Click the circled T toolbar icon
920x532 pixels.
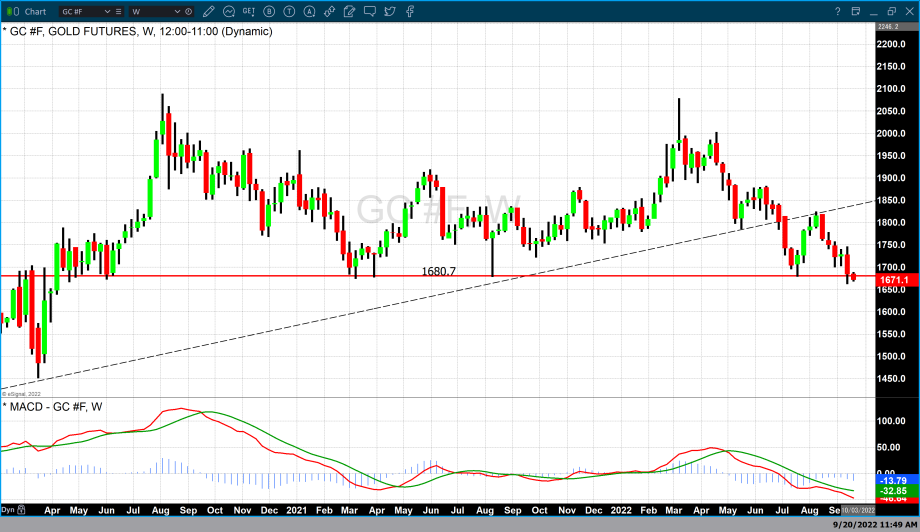point(290,11)
